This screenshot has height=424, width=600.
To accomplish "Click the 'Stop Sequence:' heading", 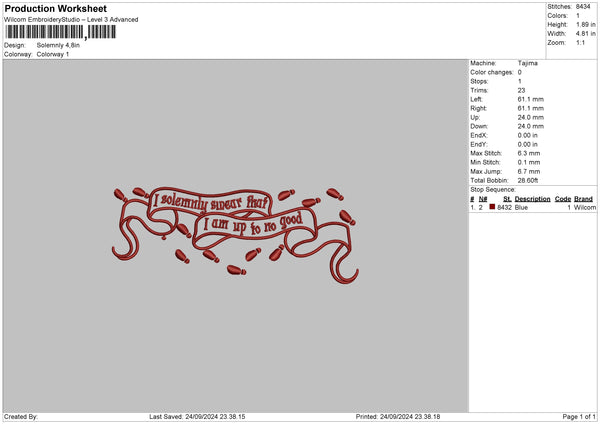I will 493,189.
